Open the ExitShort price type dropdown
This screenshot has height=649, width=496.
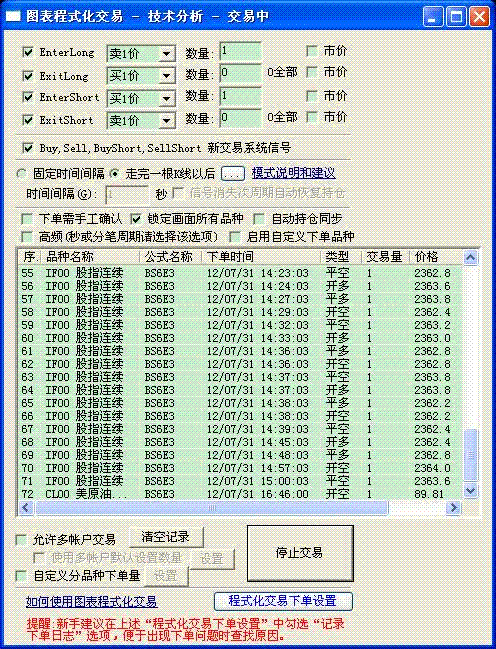coord(166,121)
